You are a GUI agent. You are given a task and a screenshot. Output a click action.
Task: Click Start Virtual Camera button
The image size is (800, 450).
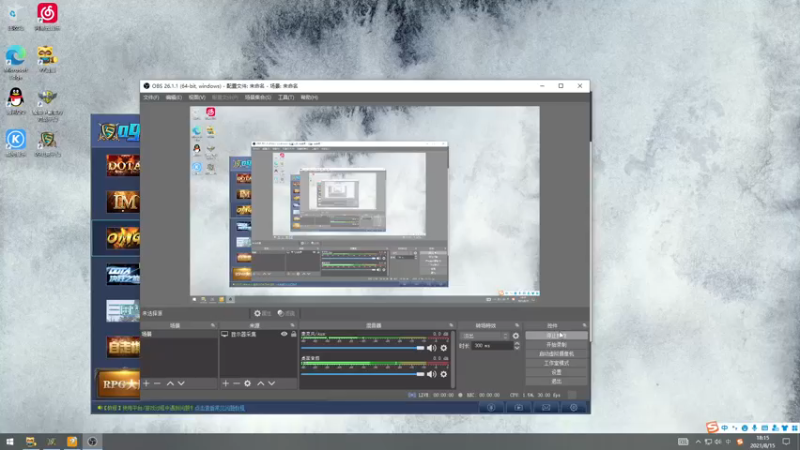pos(556,354)
